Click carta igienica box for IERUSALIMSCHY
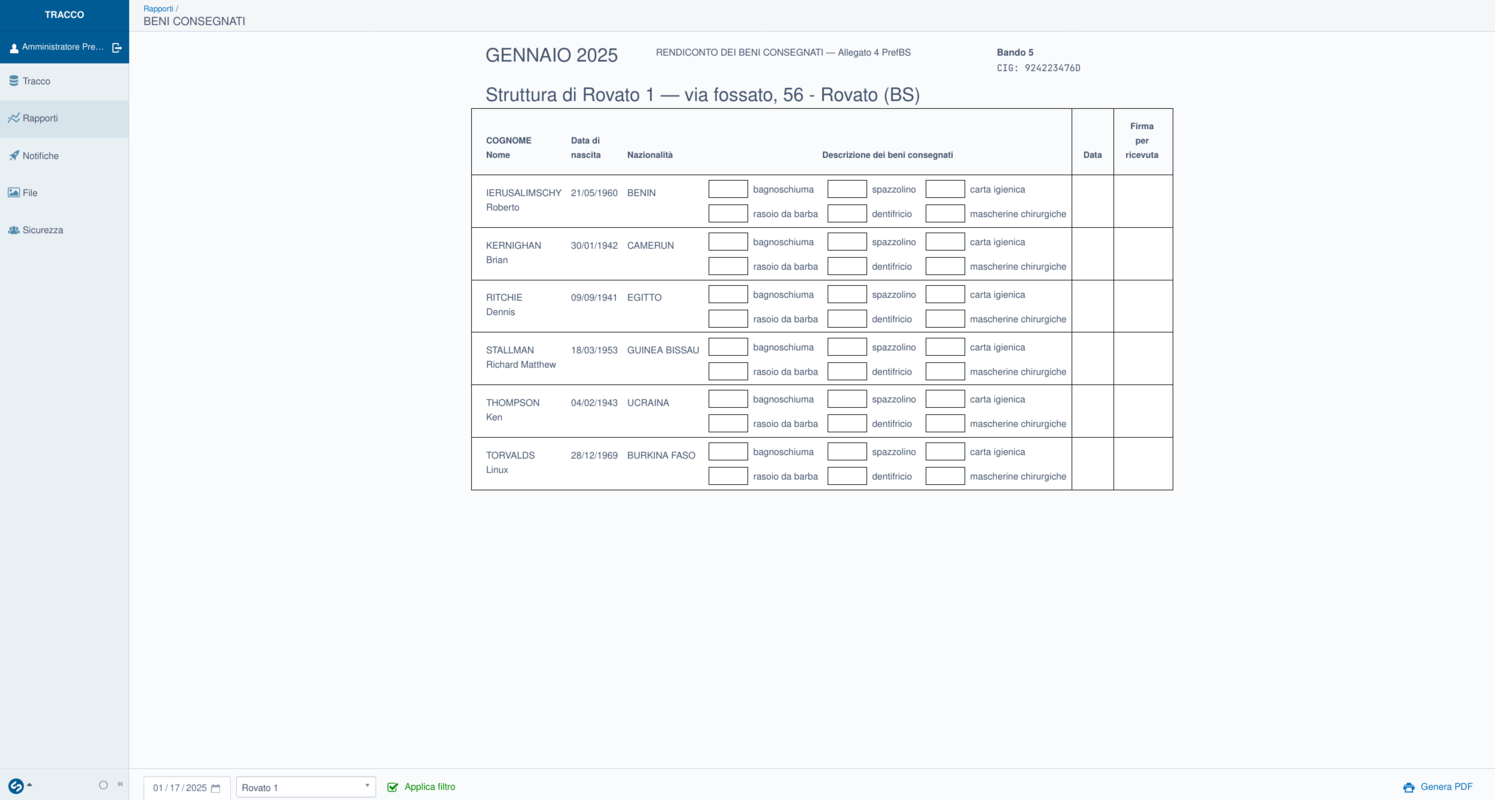Image resolution: width=1495 pixels, height=800 pixels. [945, 189]
